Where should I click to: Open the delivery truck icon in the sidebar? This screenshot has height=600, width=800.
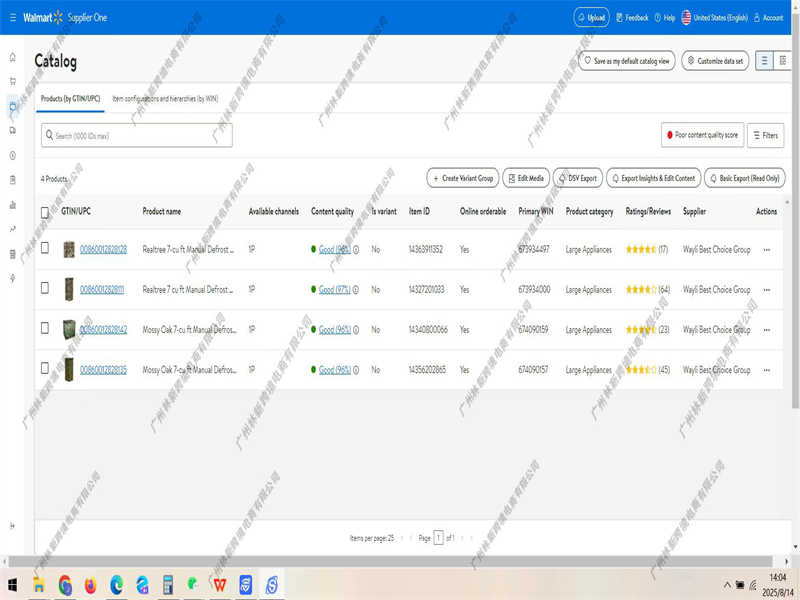pos(13,131)
